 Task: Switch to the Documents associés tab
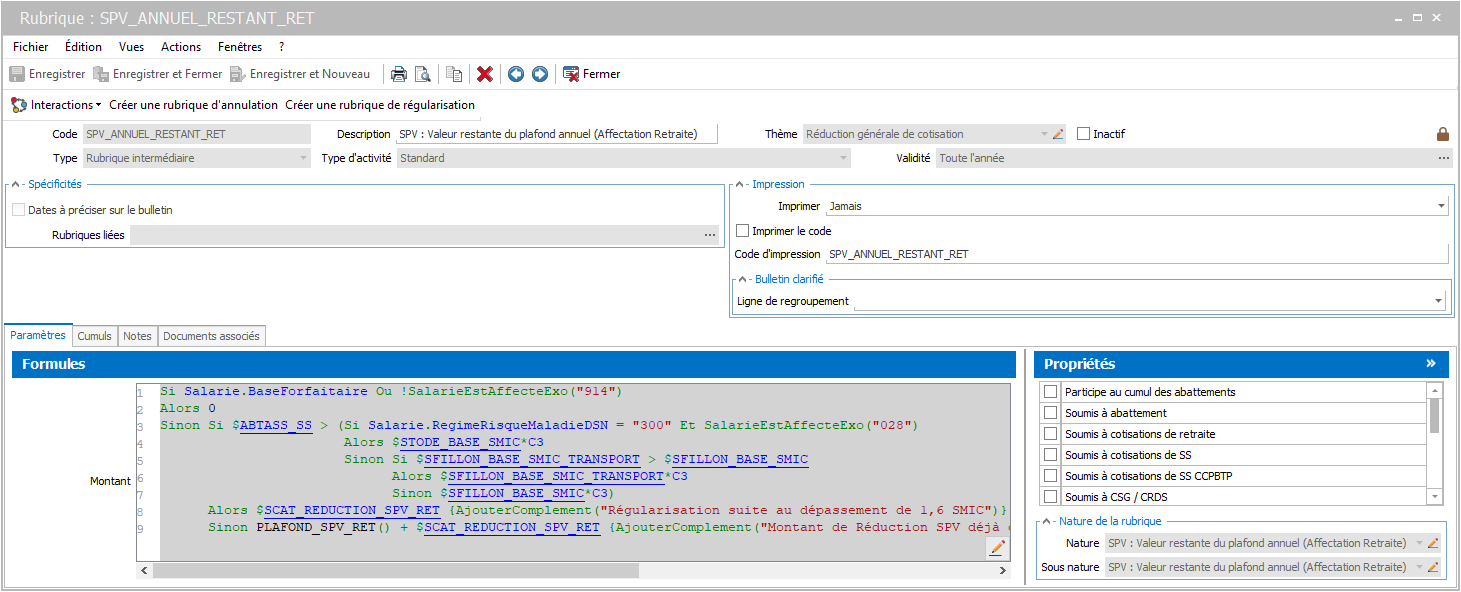click(x=211, y=336)
